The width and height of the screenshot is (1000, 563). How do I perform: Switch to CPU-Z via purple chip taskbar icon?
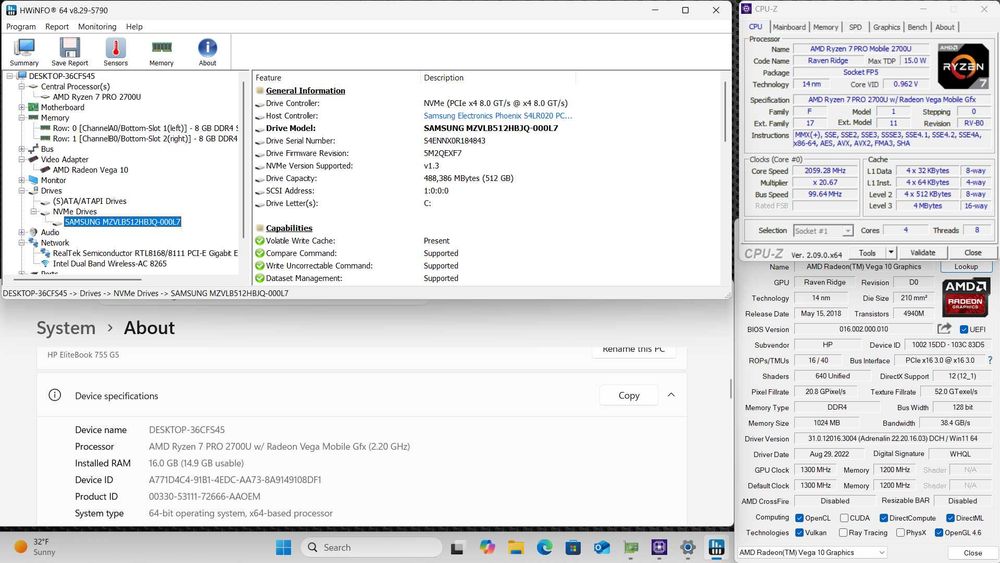click(659, 547)
